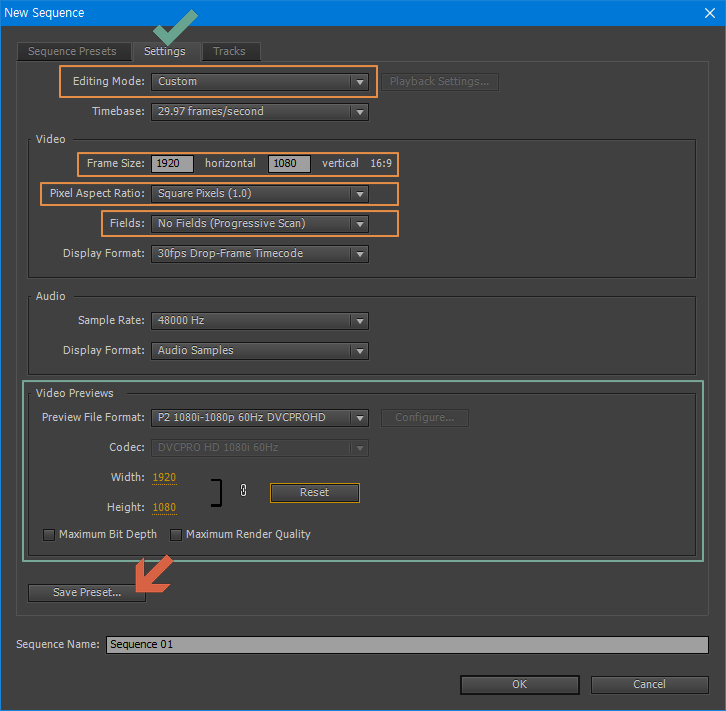Switch to the Tracks tab
This screenshot has width=726, height=711.
click(230, 51)
